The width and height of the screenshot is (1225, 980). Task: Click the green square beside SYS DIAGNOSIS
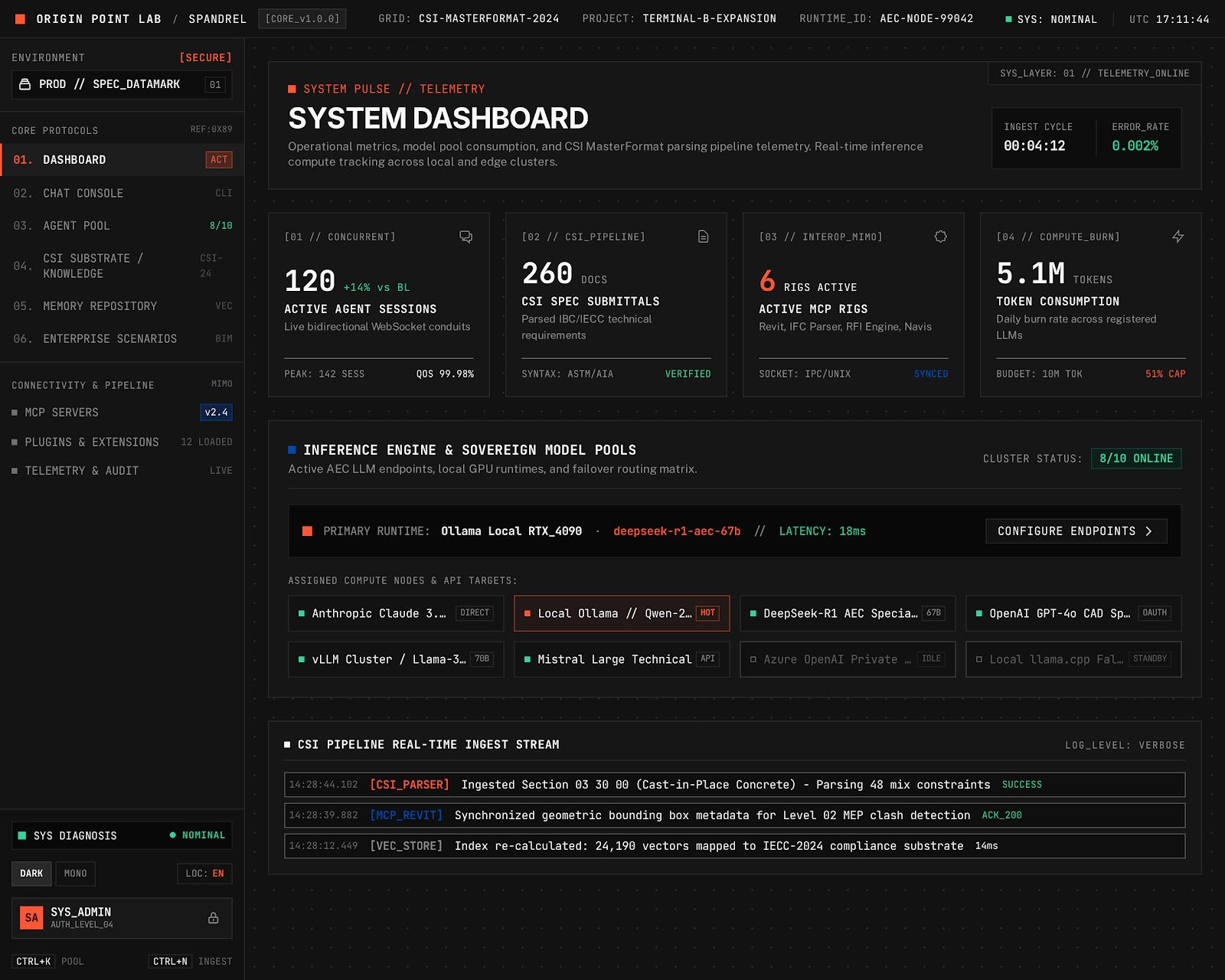tap(22, 835)
